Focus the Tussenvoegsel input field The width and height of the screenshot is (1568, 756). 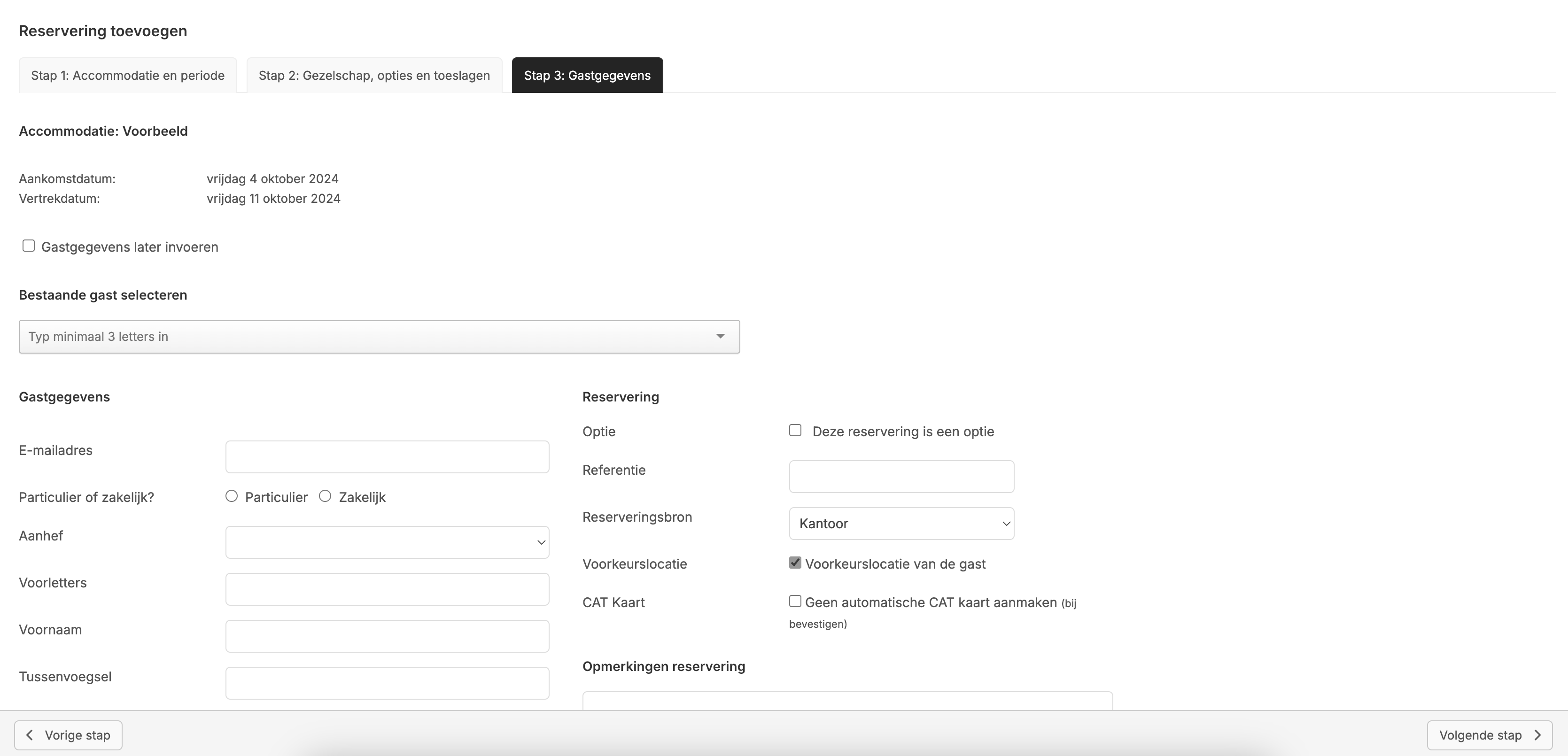[x=387, y=683]
